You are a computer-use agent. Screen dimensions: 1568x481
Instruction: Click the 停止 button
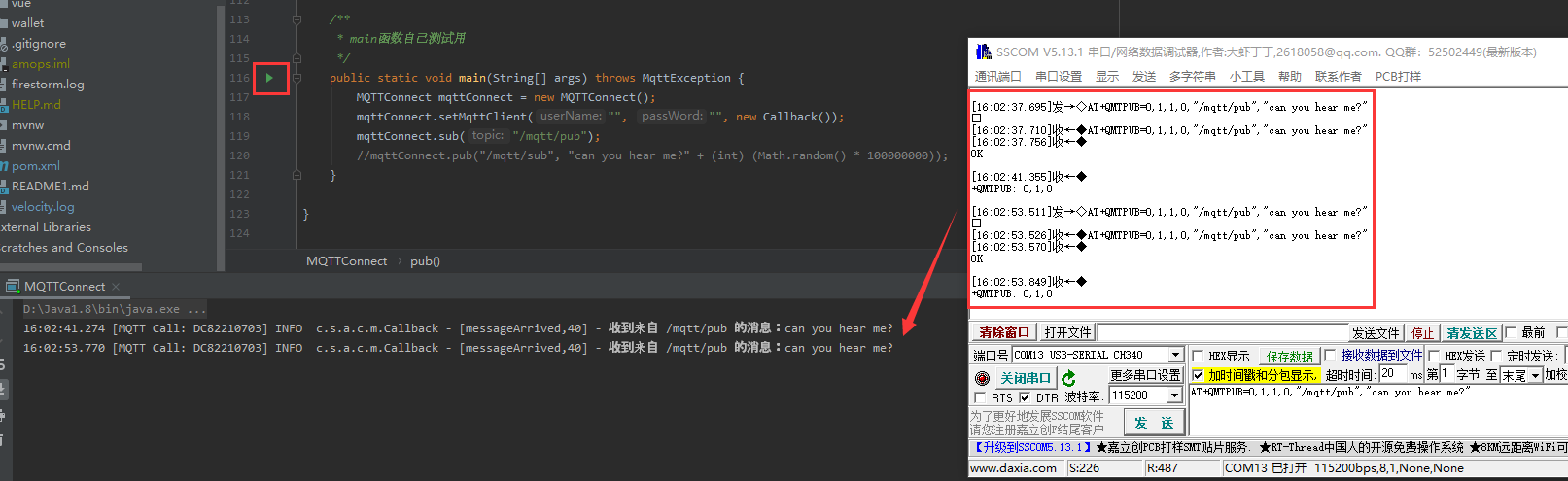(1422, 333)
